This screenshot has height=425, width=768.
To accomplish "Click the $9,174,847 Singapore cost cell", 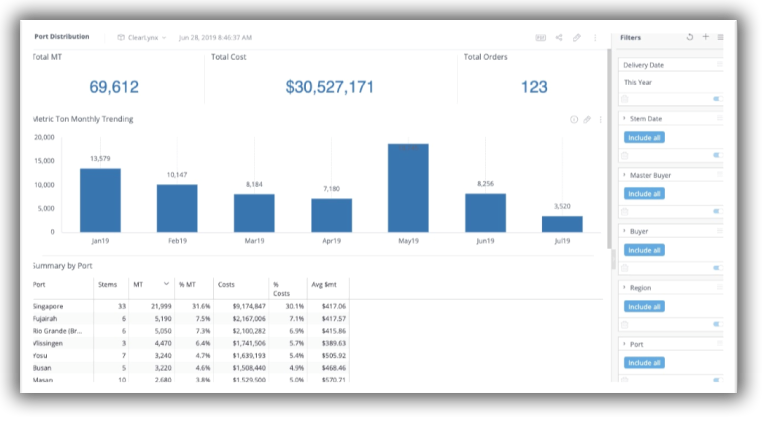I will (249, 307).
